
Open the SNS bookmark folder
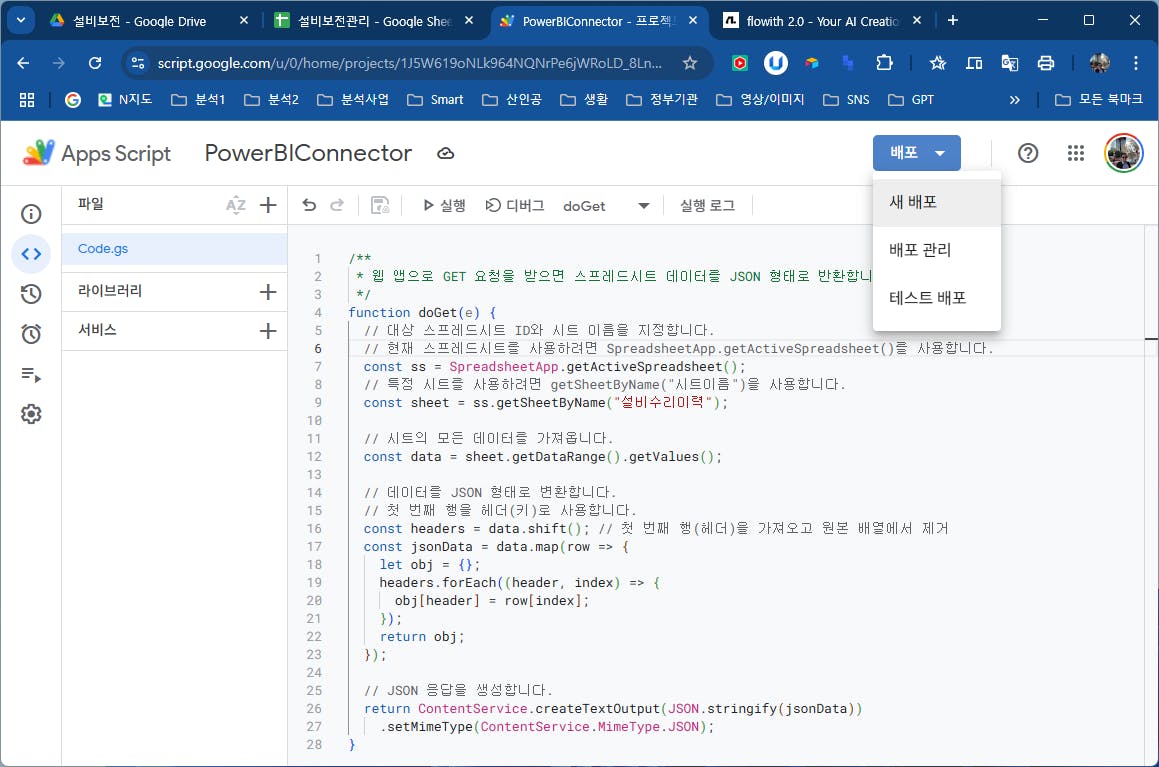[846, 100]
